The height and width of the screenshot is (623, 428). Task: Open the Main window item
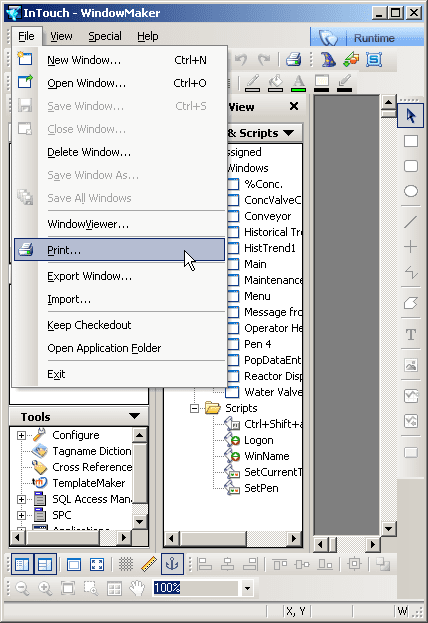(x=255, y=264)
